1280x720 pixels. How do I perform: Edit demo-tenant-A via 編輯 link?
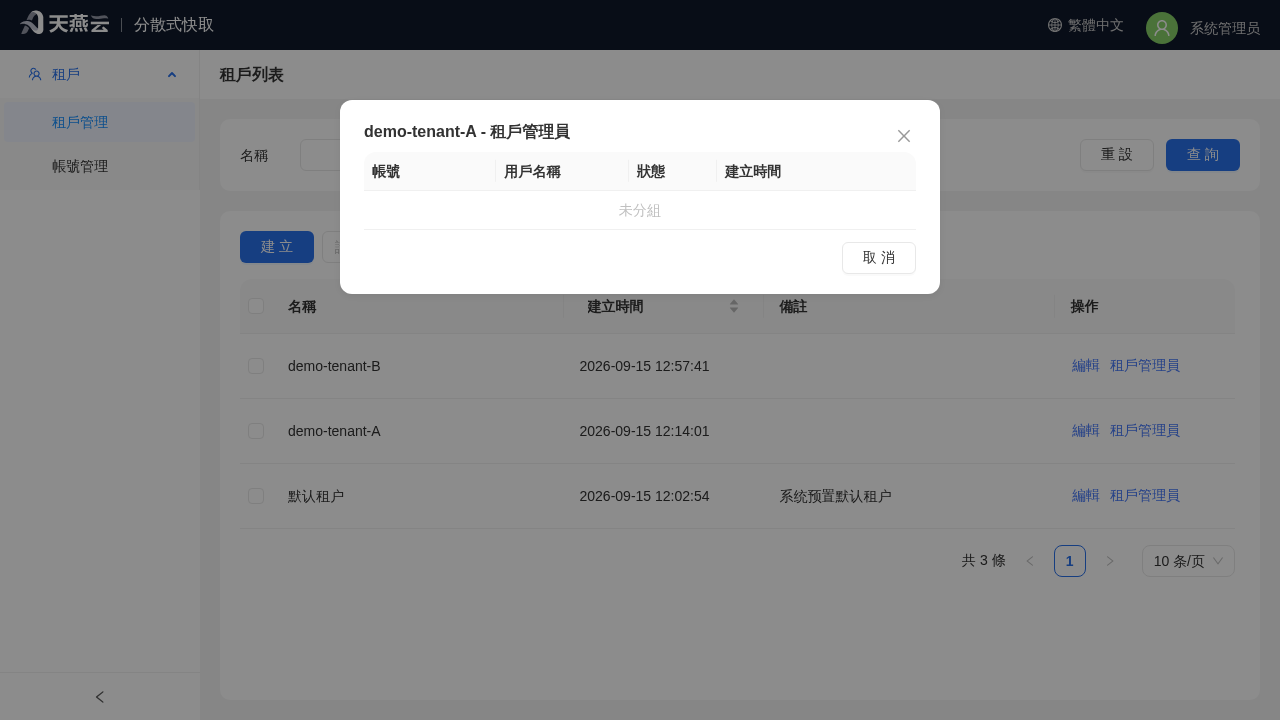1086,431
